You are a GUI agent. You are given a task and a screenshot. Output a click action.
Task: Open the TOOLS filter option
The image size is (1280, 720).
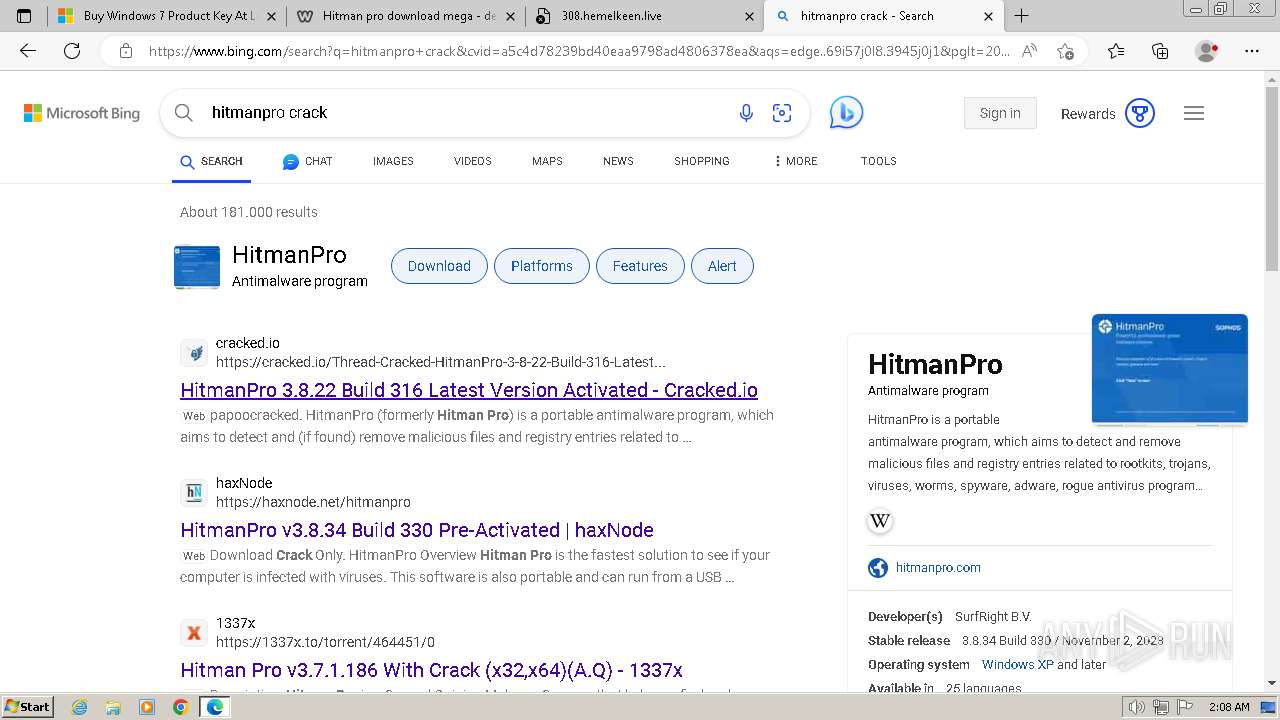(x=879, y=161)
